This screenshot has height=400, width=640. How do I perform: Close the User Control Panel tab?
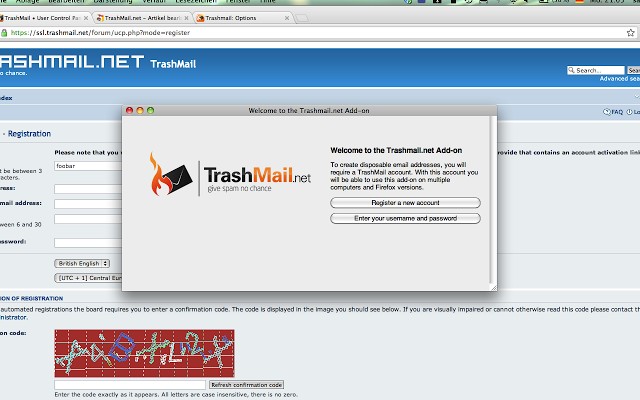86,18
